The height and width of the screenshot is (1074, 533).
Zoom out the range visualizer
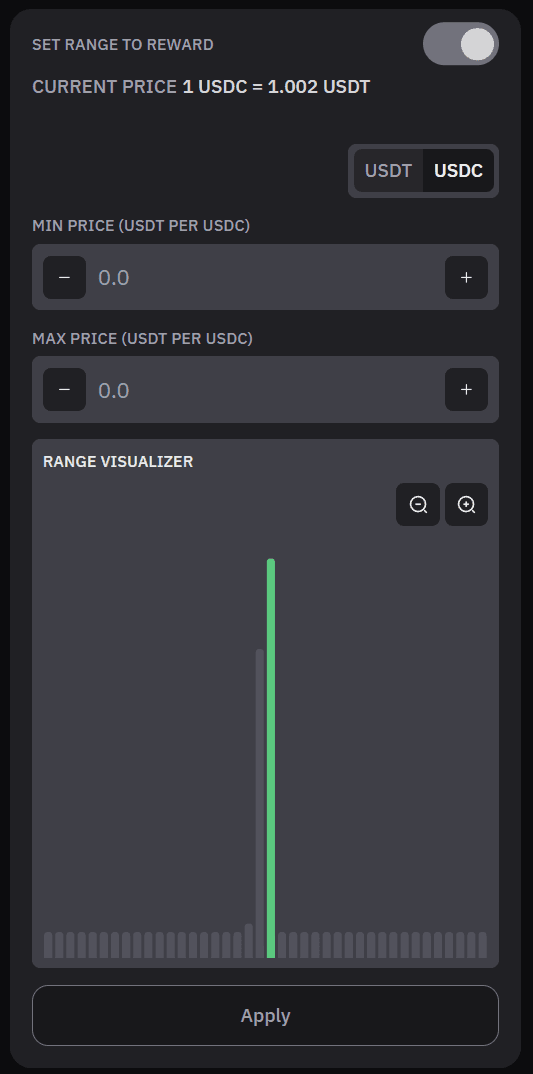pos(418,505)
